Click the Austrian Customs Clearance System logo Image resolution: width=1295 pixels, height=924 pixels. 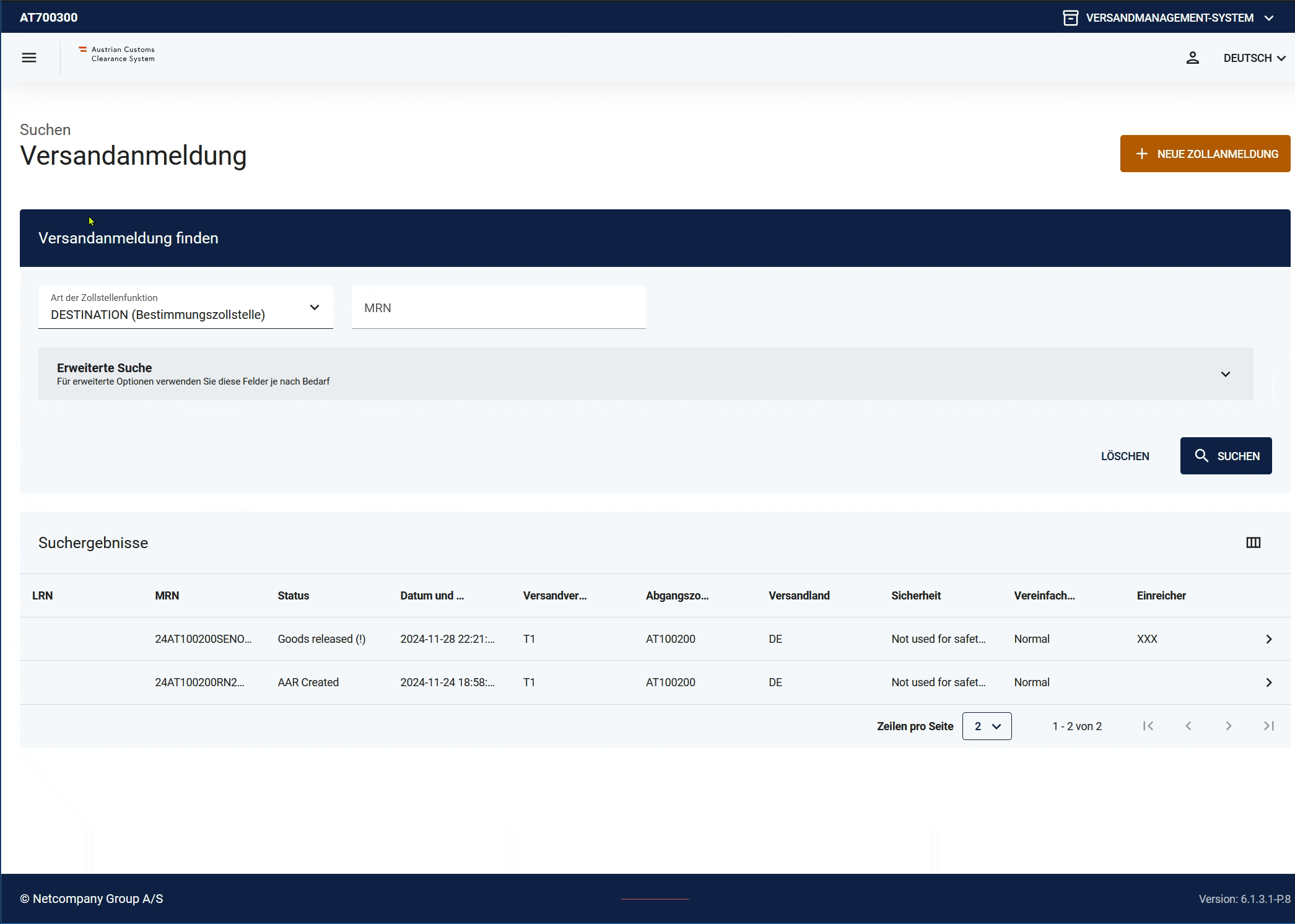pos(117,54)
